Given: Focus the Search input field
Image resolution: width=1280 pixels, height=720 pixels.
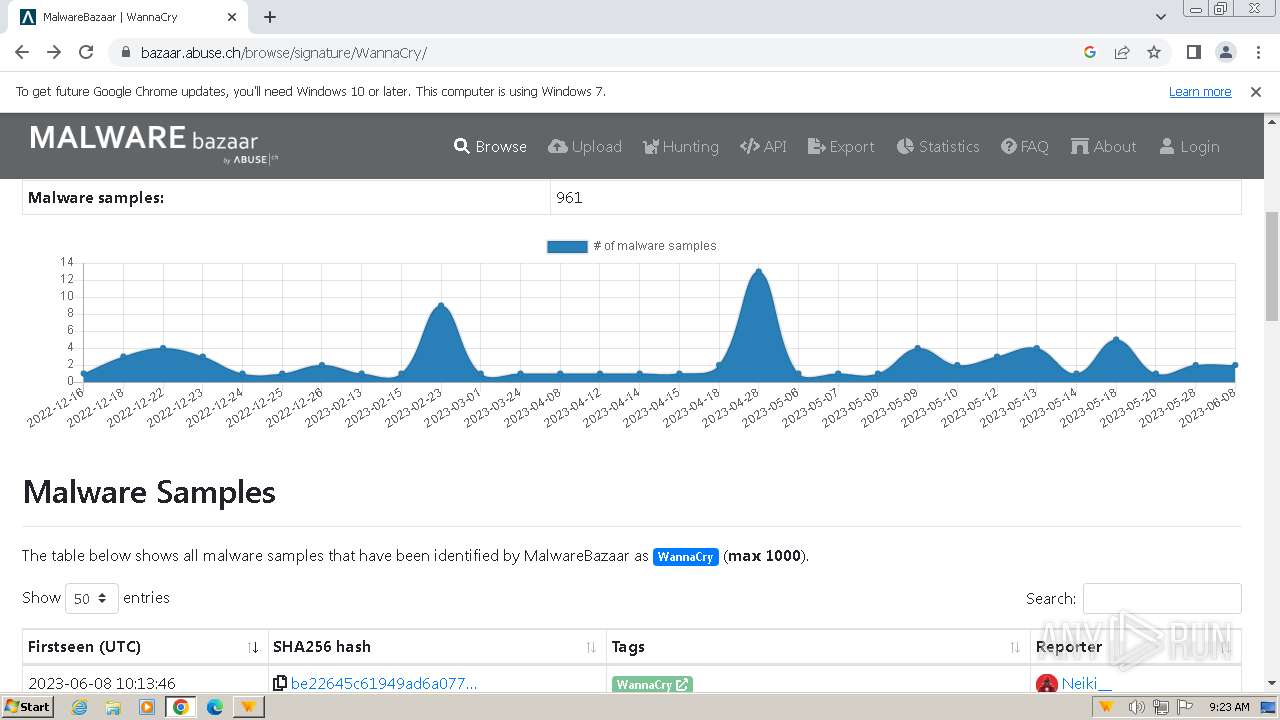Looking at the screenshot, I should click(x=1162, y=598).
